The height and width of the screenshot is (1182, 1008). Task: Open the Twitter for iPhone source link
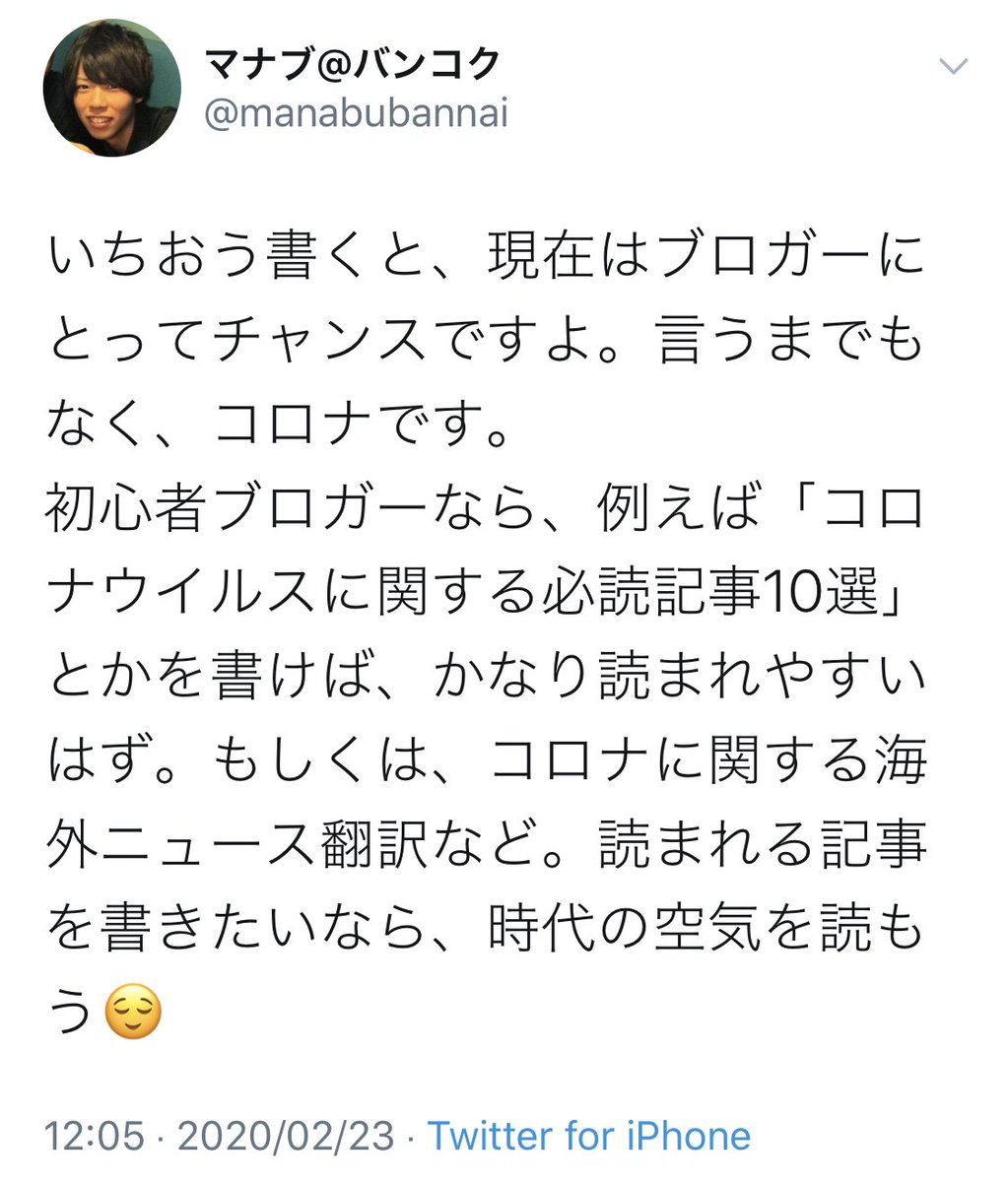(588, 1136)
